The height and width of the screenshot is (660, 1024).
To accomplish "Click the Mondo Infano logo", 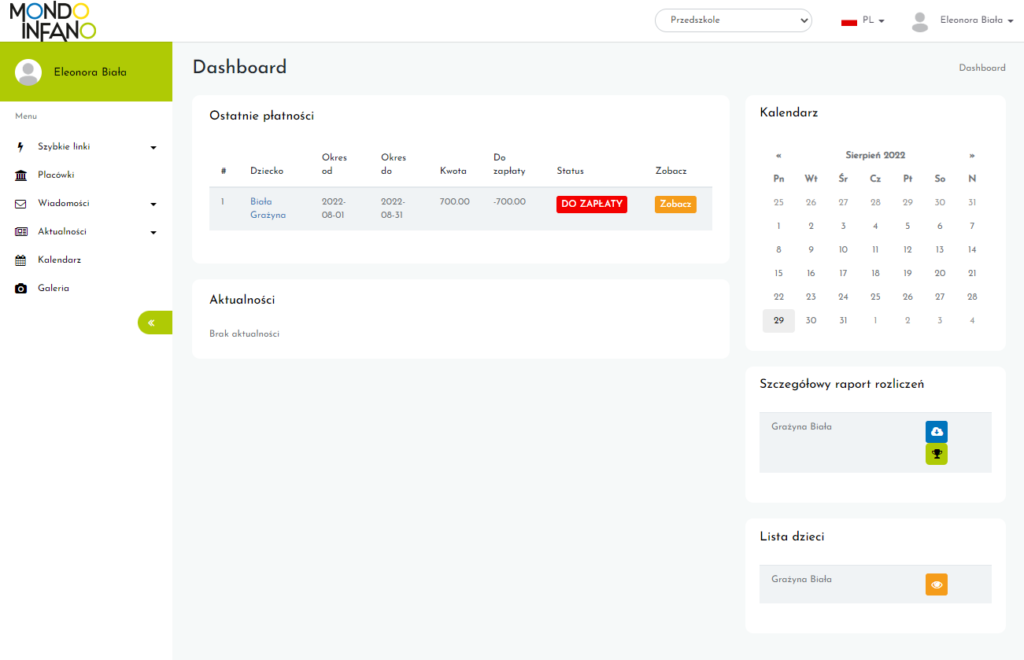I will click(53, 21).
